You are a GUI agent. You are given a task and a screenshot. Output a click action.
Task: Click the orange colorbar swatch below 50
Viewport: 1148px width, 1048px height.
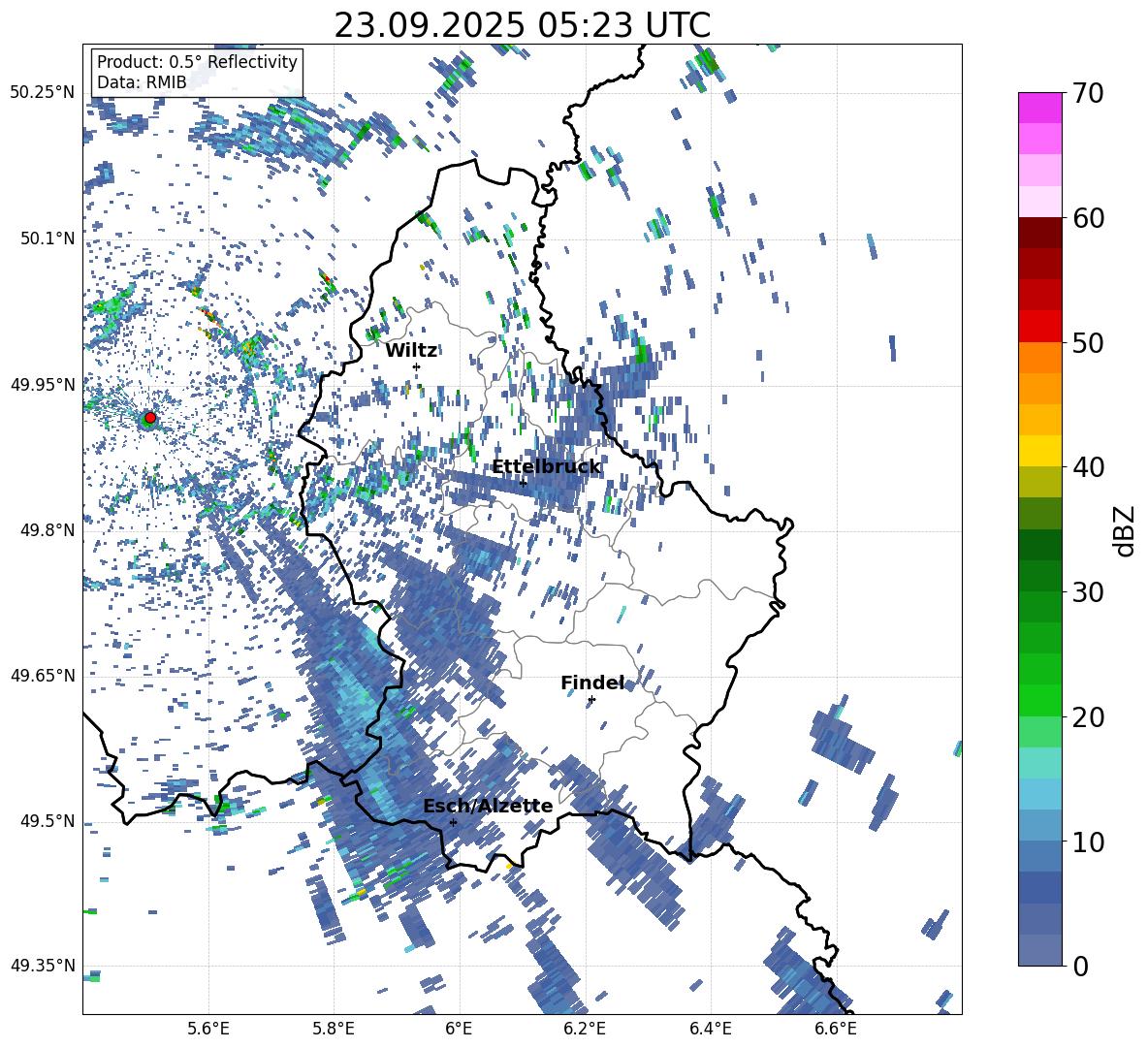pyautogui.click(x=1039, y=358)
